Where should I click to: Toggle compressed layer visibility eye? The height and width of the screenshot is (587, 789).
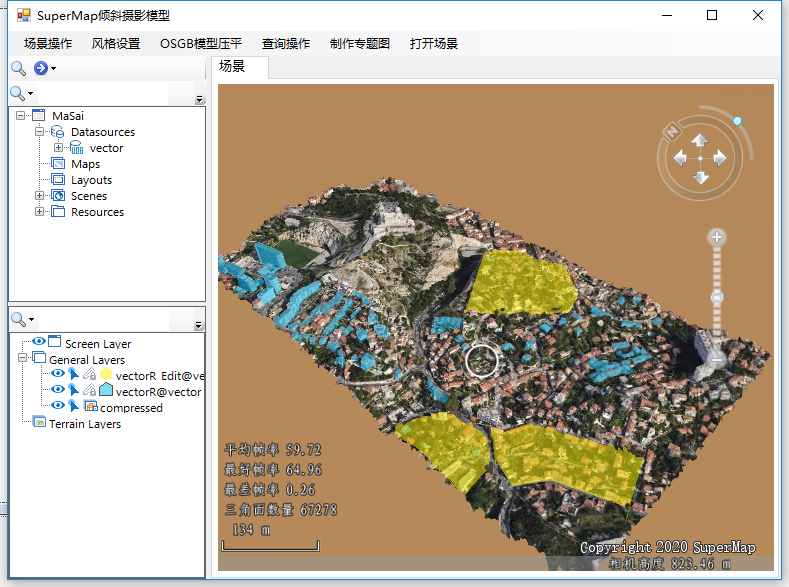coord(58,405)
